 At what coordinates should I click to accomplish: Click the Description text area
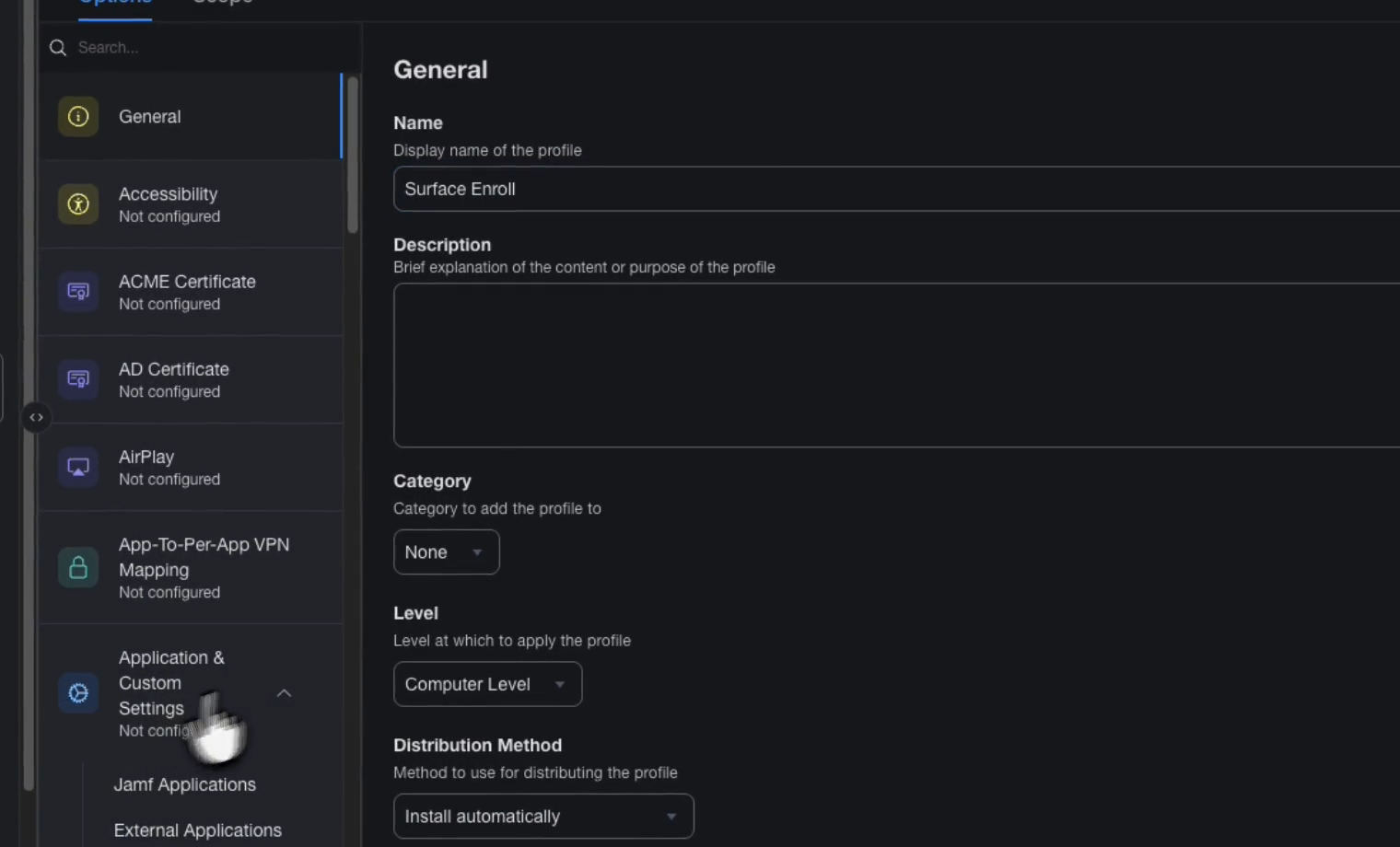click(x=897, y=365)
